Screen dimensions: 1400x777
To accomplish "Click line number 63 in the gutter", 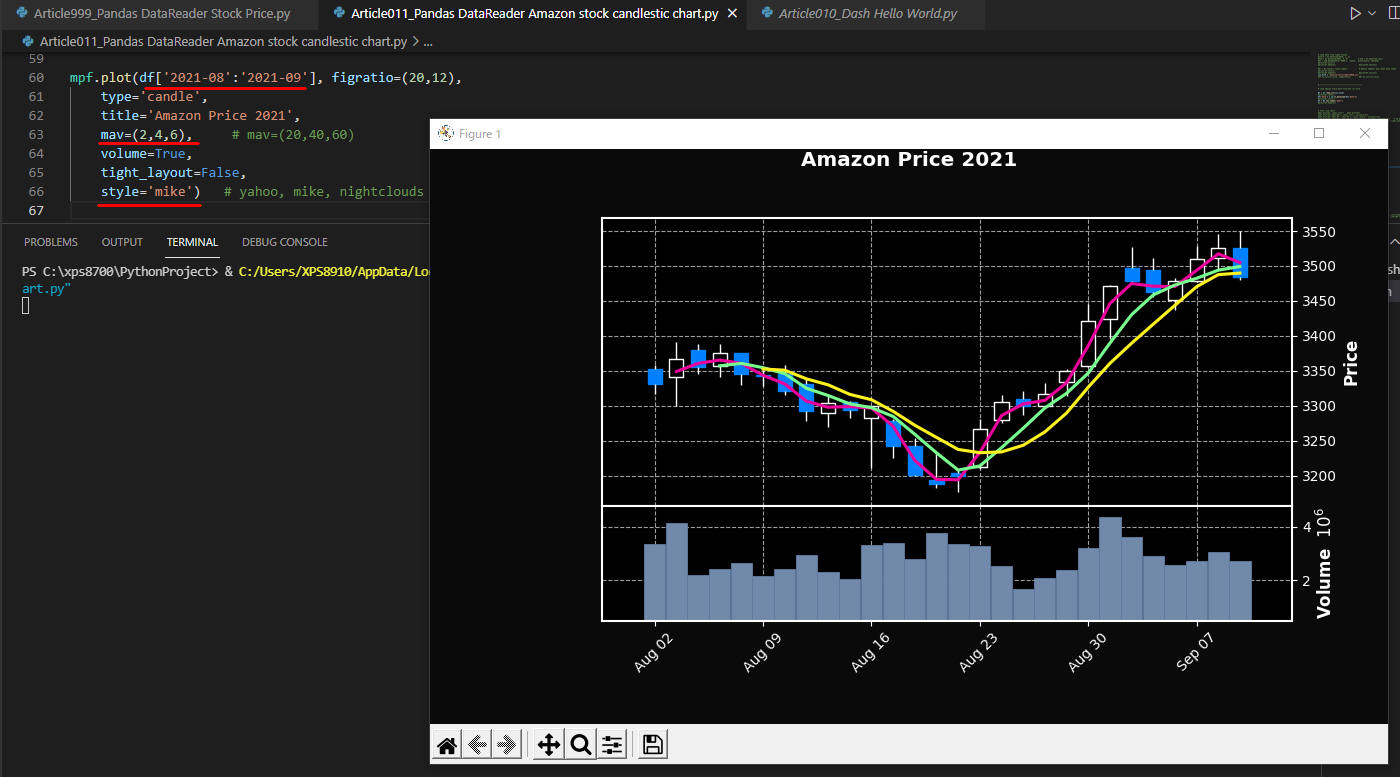I will [x=36, y=135].
